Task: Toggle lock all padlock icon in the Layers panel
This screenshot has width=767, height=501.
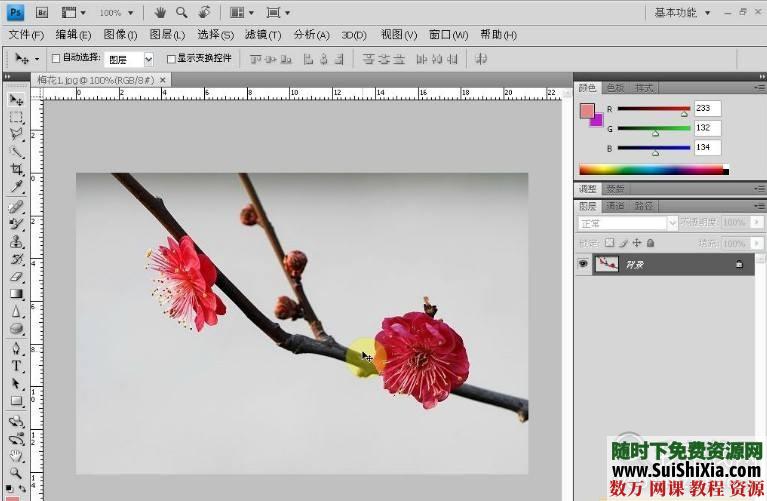Action: point(651,243)
